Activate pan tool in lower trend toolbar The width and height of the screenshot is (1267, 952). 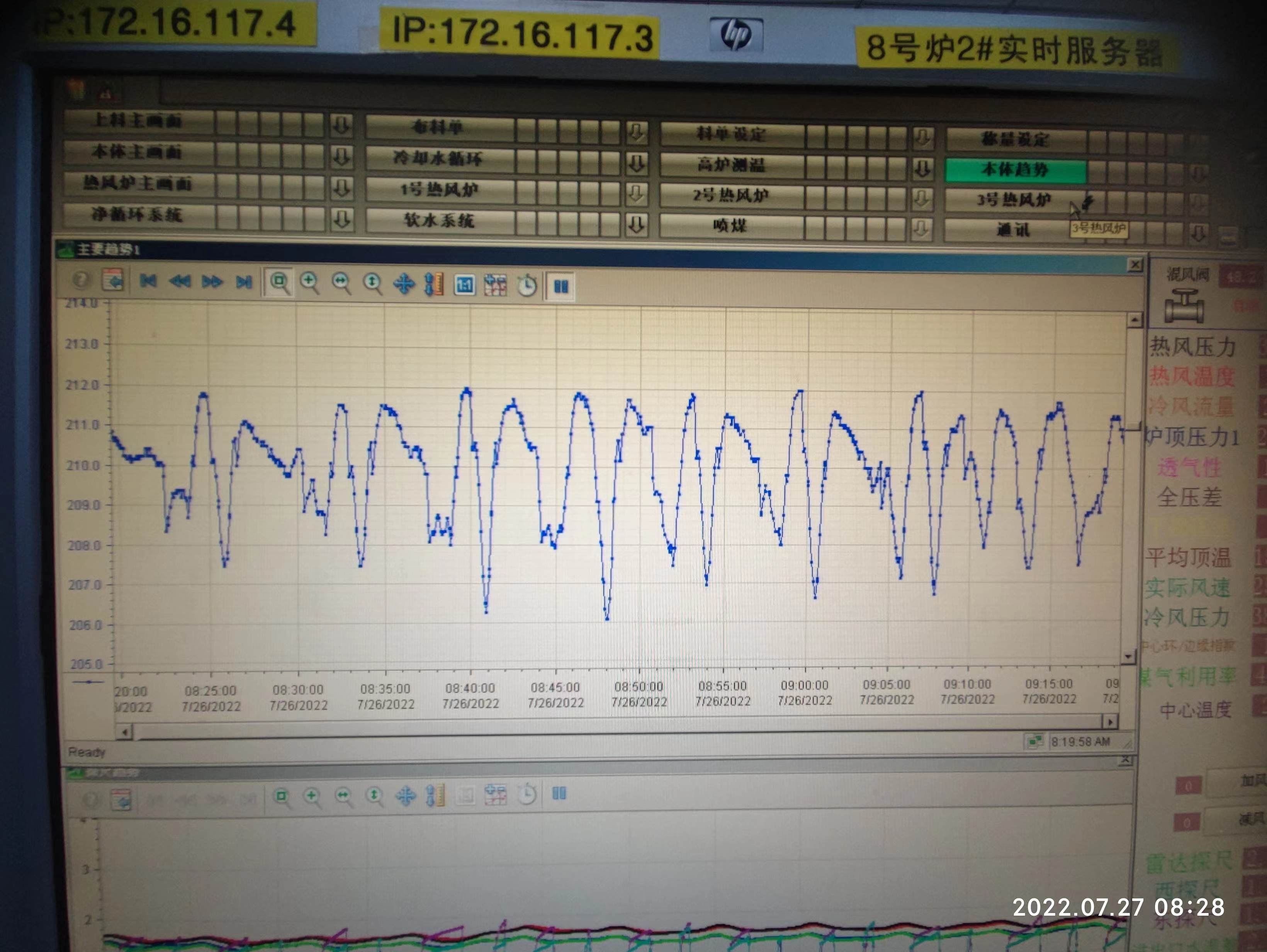406,795
